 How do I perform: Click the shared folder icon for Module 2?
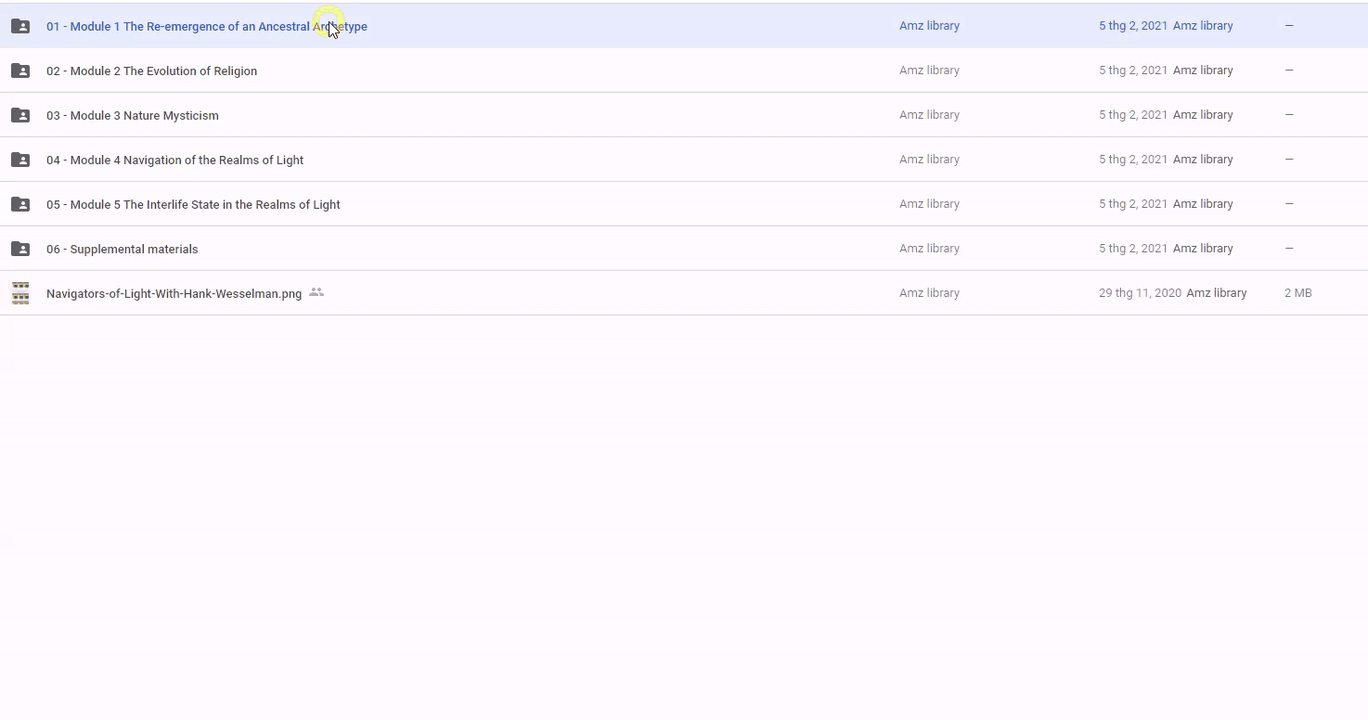[20, 71]
